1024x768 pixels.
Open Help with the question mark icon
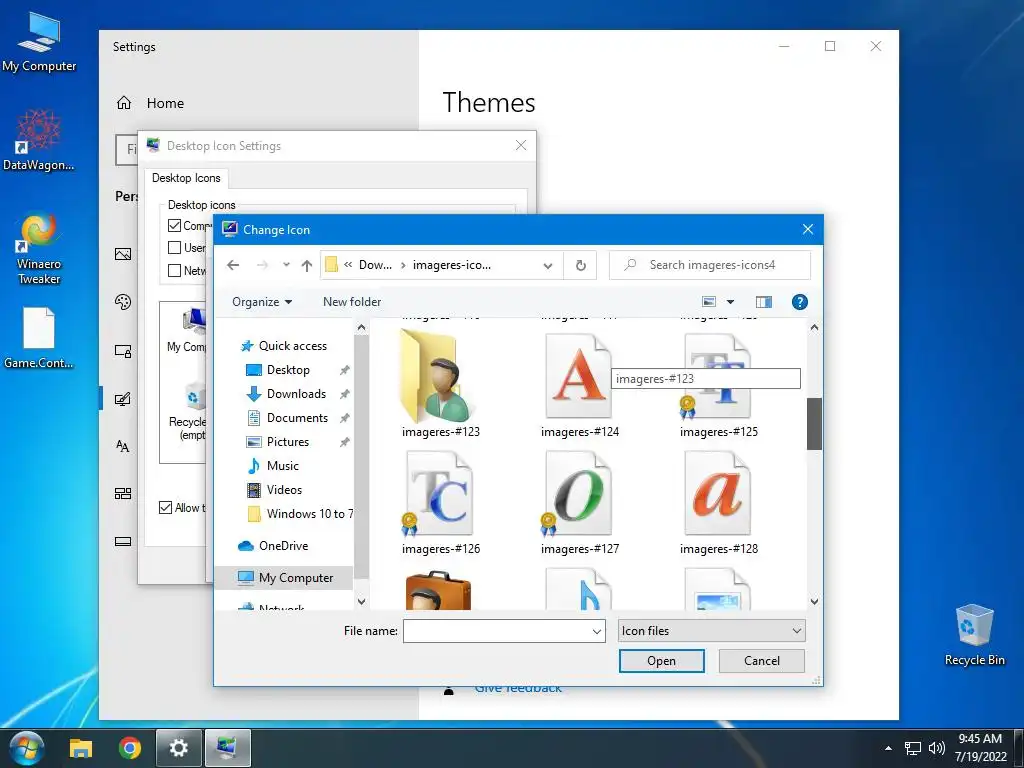(x=799, y=302)
